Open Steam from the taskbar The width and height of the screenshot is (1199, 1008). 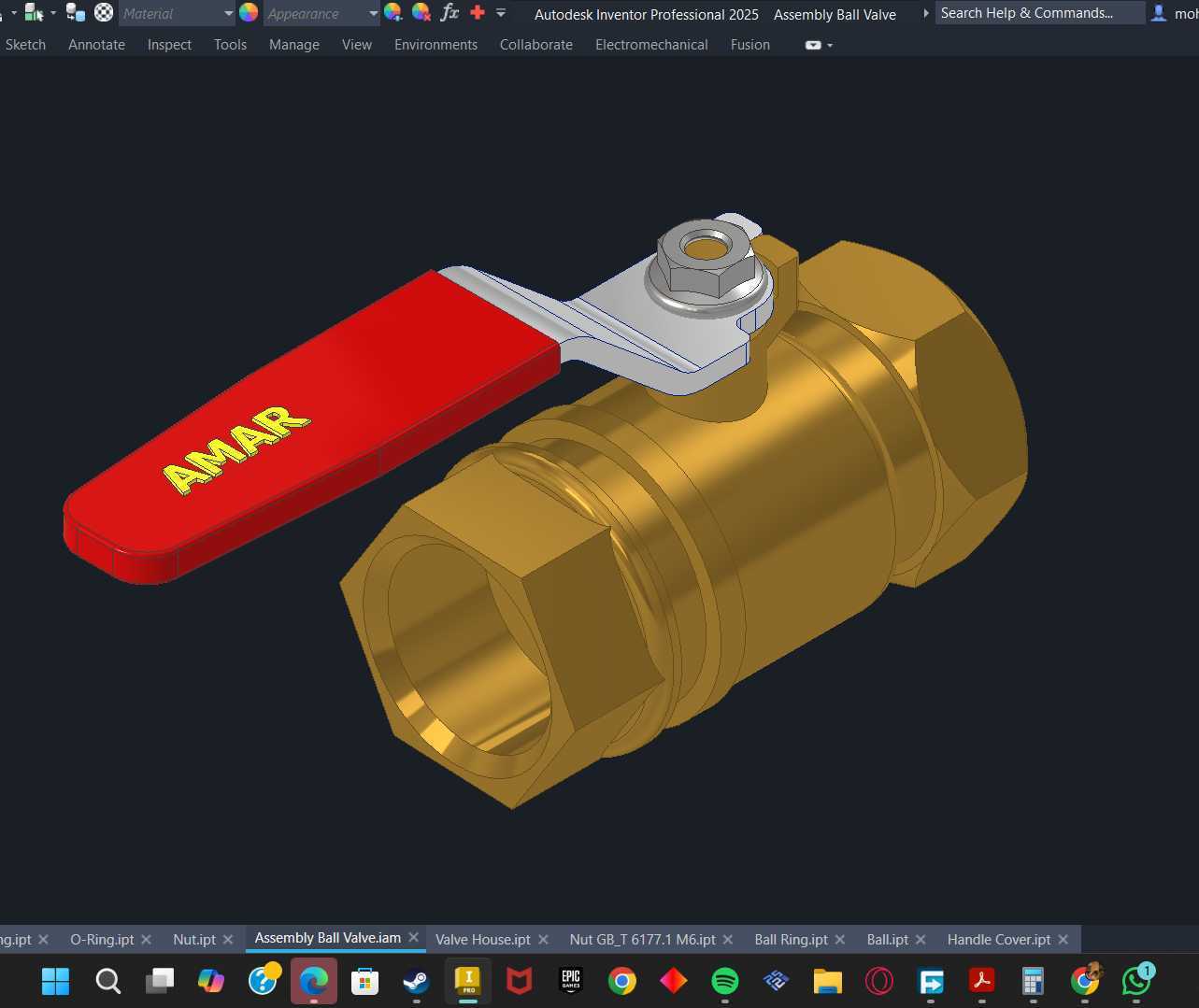pos(416,981)
